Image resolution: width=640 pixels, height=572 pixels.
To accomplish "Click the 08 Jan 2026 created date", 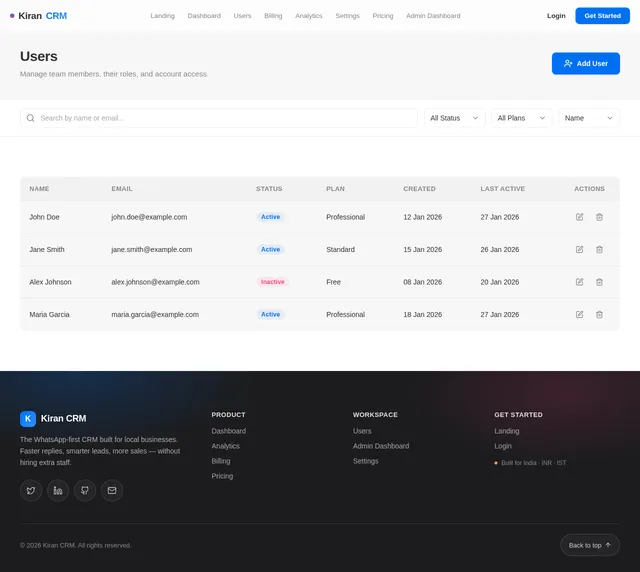I will tap(422, 282).
